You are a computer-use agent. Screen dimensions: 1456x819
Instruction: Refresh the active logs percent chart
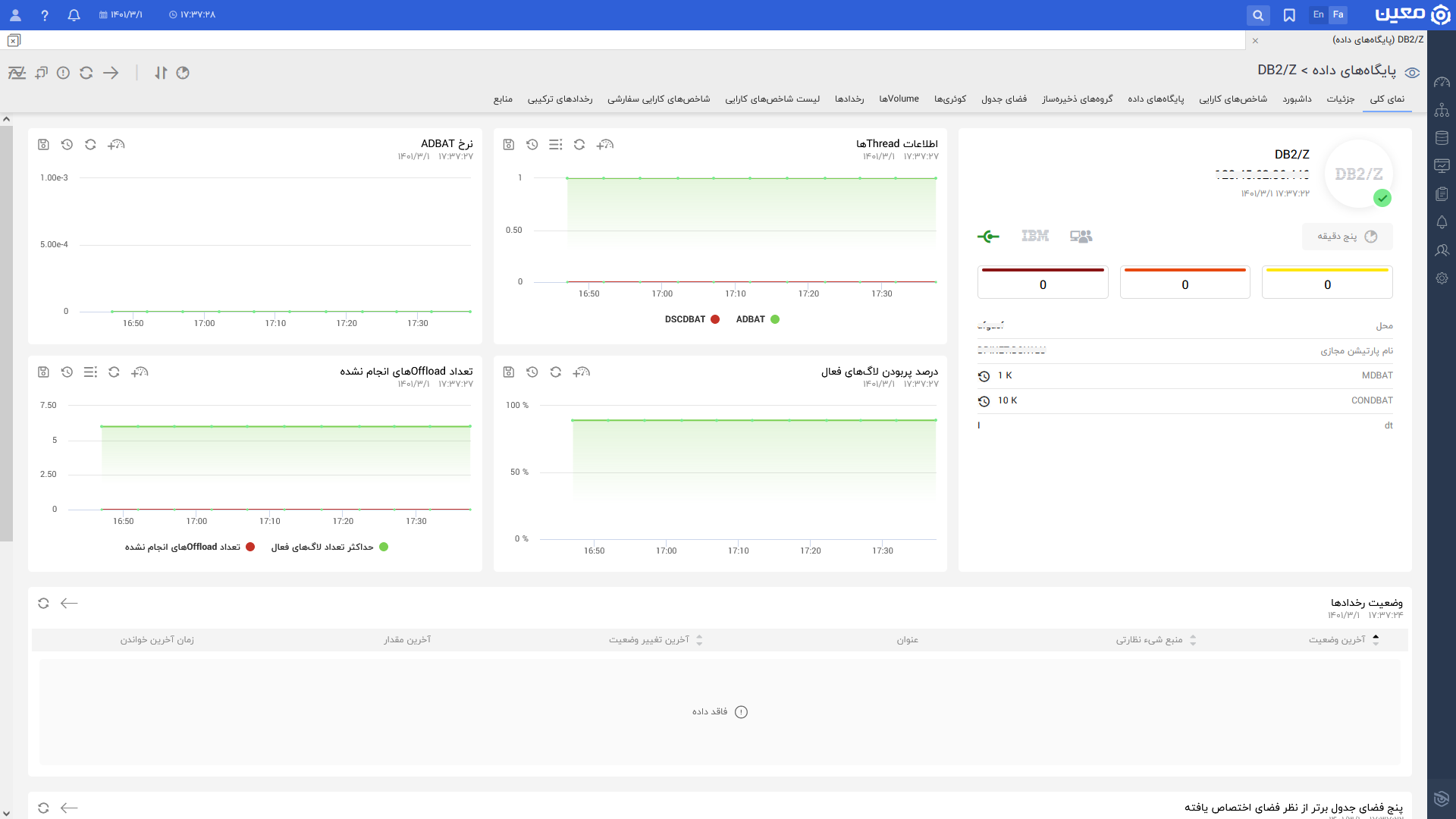point(556,372)
